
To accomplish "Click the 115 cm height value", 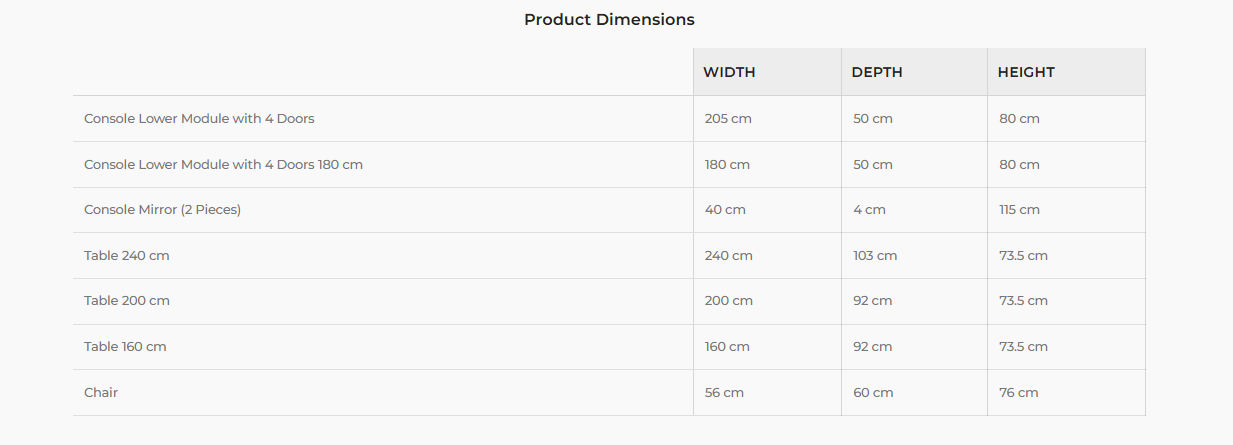I will (1019, 210).
